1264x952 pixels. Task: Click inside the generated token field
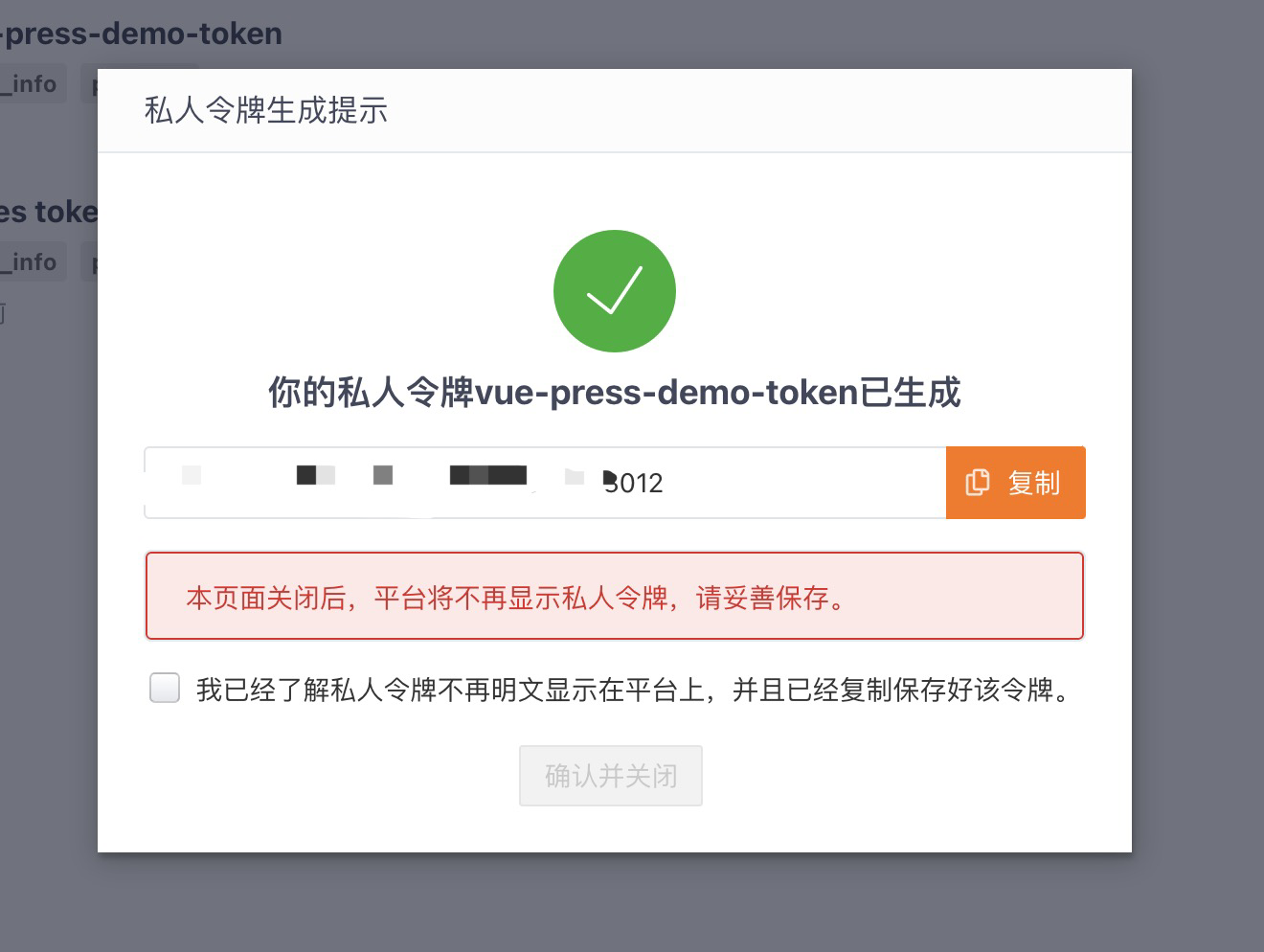tap(545, 483)
